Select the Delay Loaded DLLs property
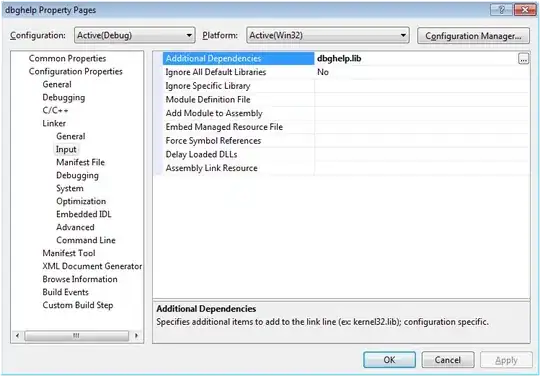Screen dimensions: 540x376 [x=238, y=155]
